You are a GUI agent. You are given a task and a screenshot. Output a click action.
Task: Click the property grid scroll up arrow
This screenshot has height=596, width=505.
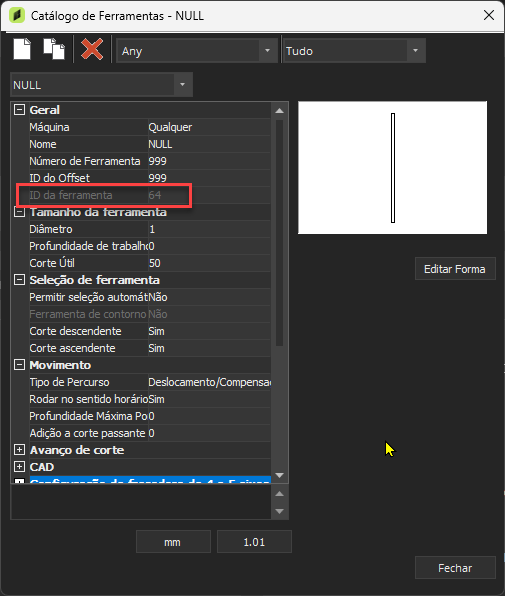(280, 111)
